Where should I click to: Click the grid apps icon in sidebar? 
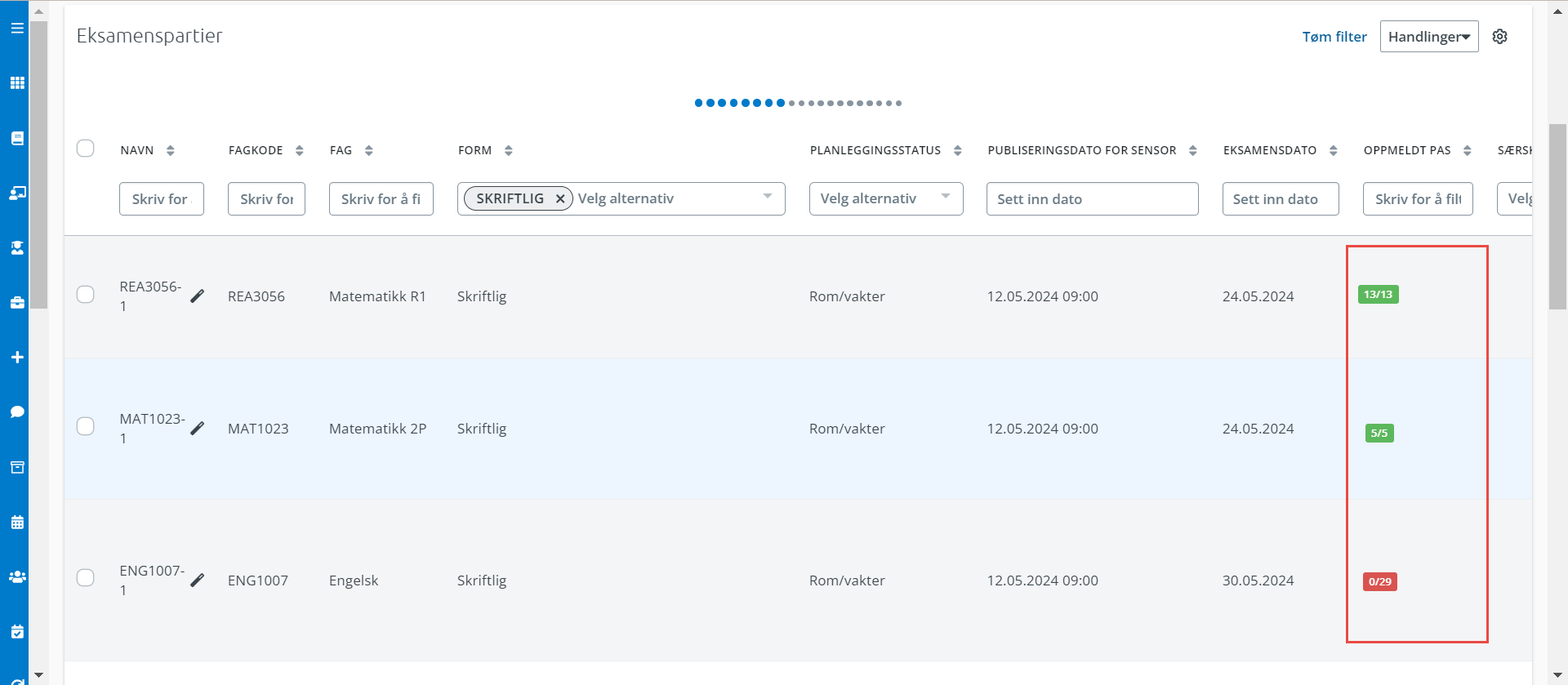coord(17,83)
